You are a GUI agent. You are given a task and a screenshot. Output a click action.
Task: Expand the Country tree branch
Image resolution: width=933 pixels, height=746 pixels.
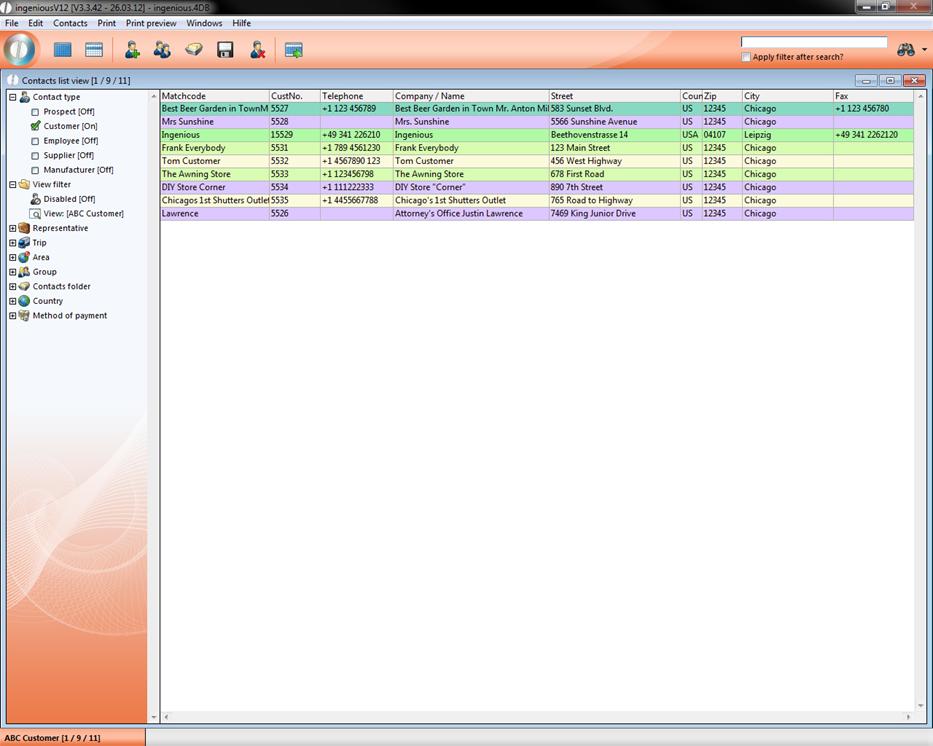coord(15,301)
